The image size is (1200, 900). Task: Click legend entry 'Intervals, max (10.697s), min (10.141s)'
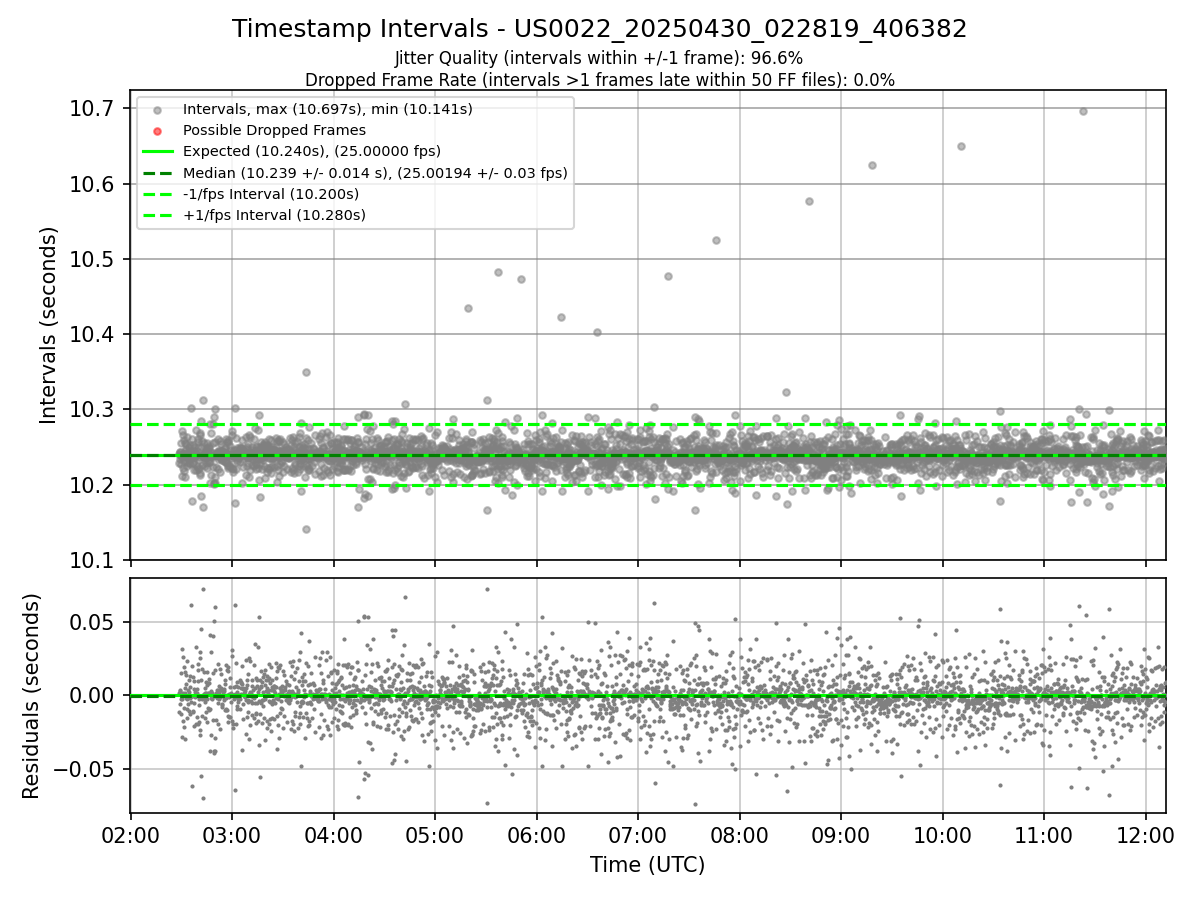pyautogui.click(x=328, y=108)
